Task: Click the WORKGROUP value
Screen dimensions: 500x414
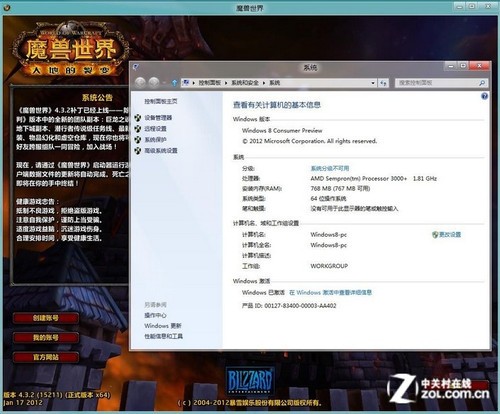Action: [x=329, y=266]
